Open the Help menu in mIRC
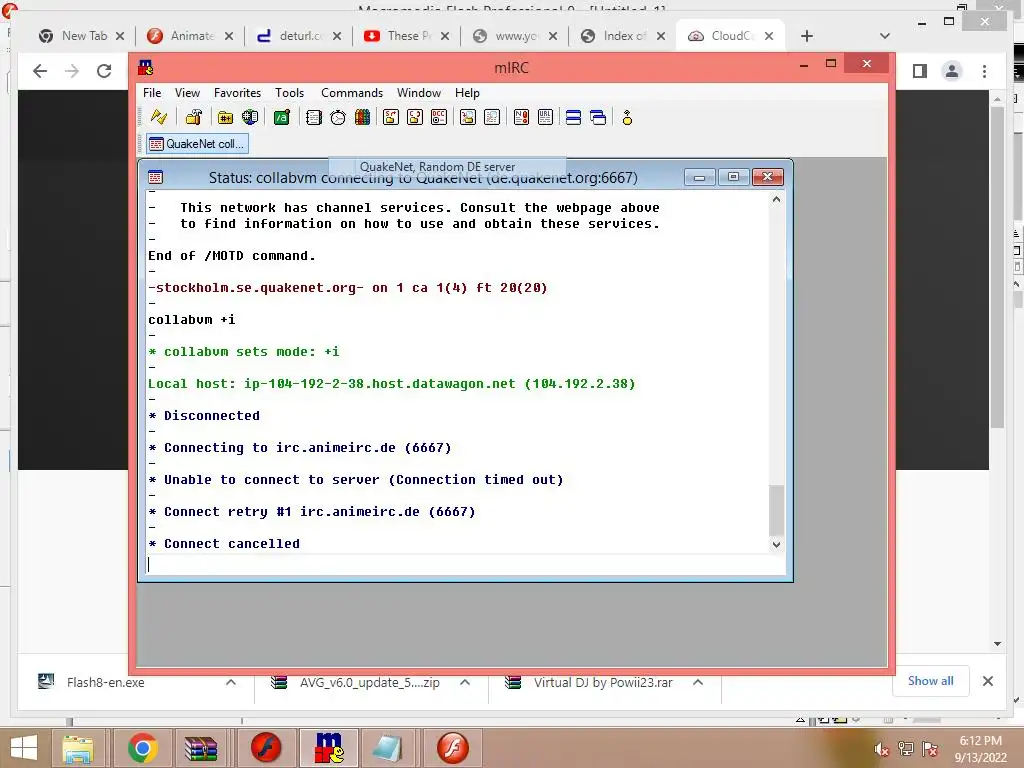Image resolution: width=1024 pixels, height=768 pixels. tap(467, 93)
